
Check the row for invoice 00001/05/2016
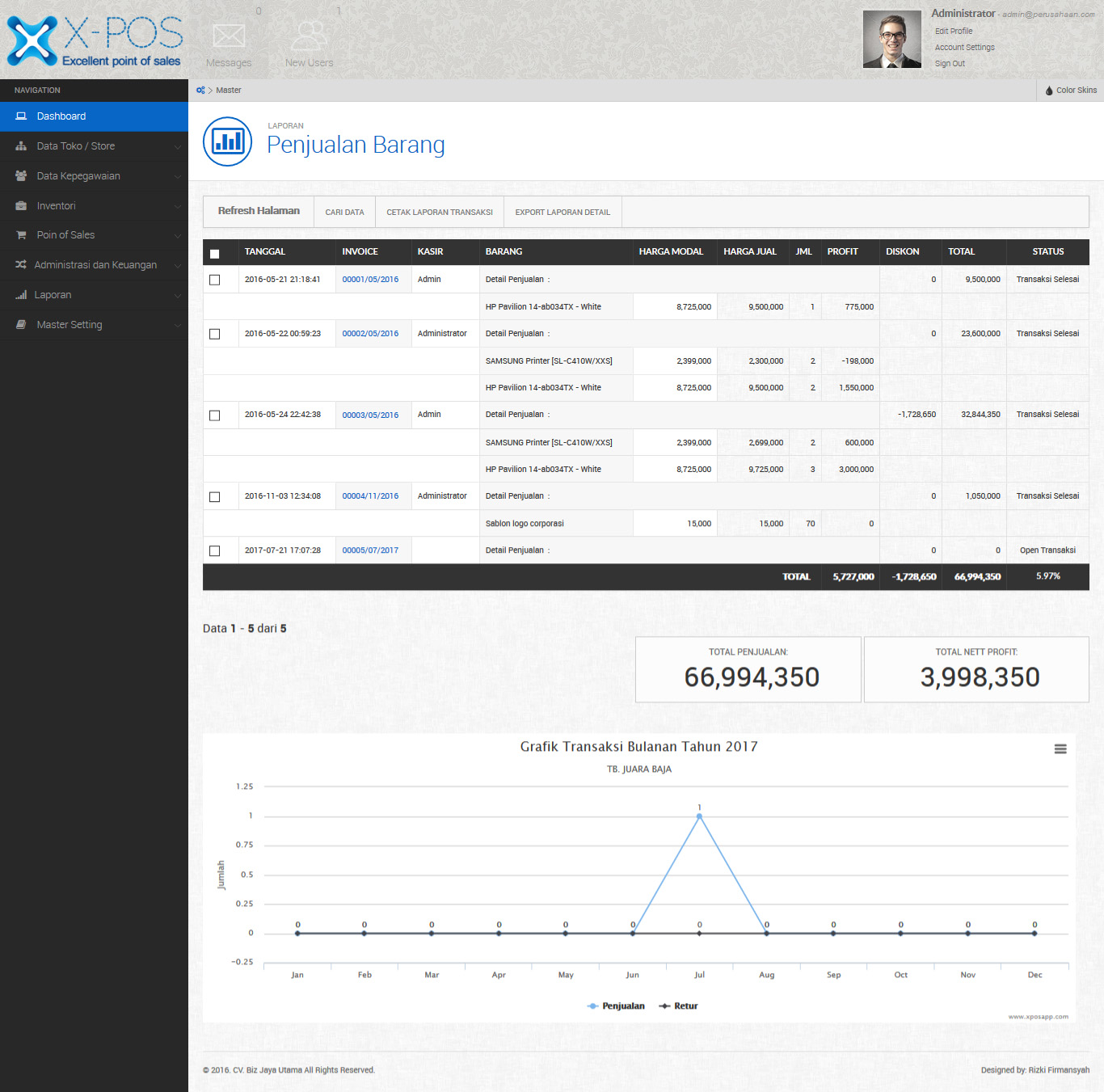(x=215, y=280)
